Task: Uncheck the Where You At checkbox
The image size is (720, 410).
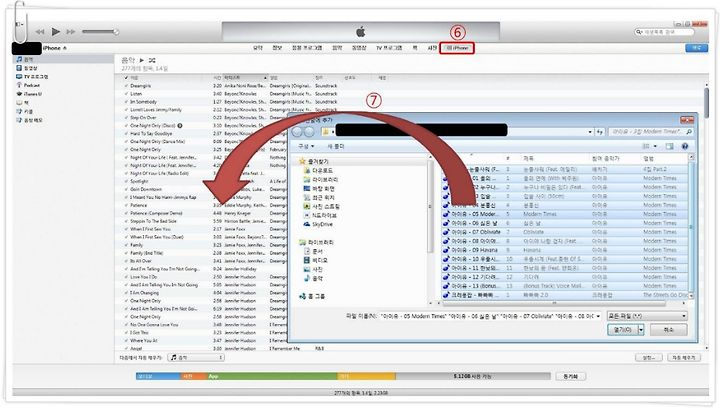Action: pos(126,341)
